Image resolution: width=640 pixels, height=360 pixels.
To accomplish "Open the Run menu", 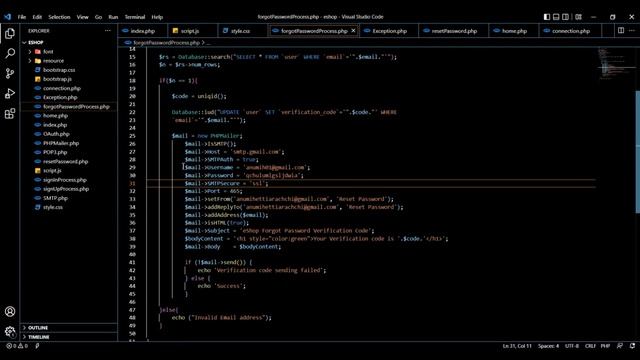I will 113,17.
